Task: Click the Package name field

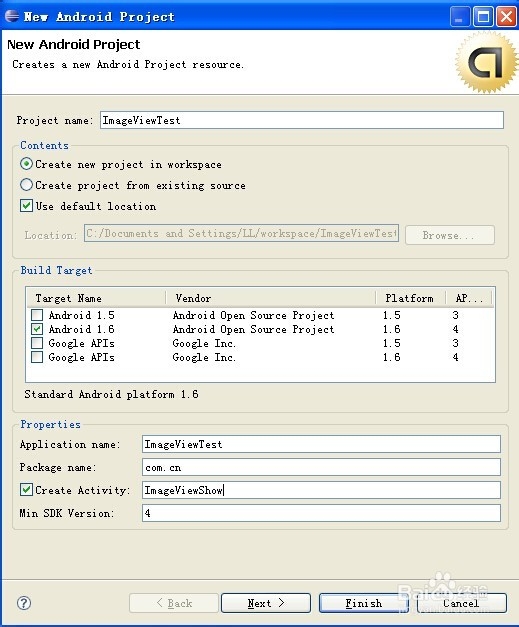Action: point(321,467)
